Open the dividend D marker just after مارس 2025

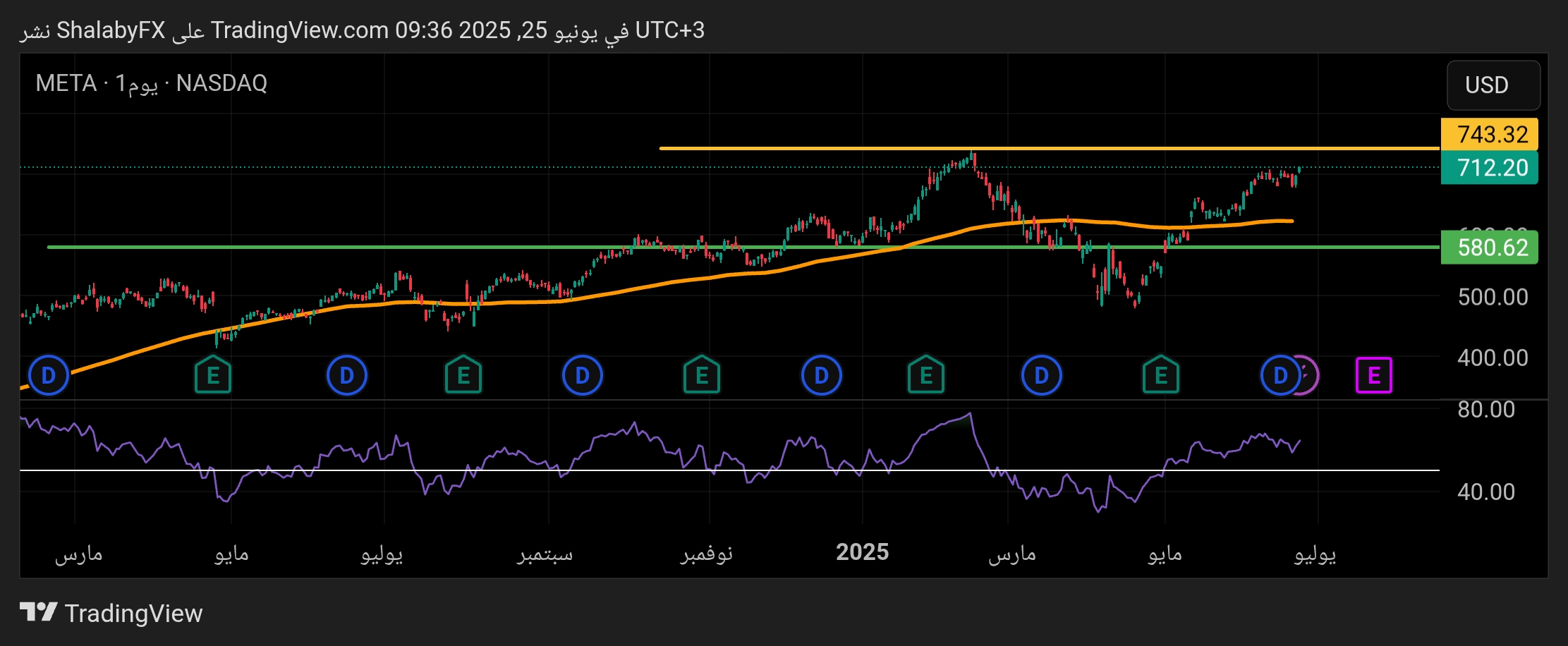tap(1042, 375)
